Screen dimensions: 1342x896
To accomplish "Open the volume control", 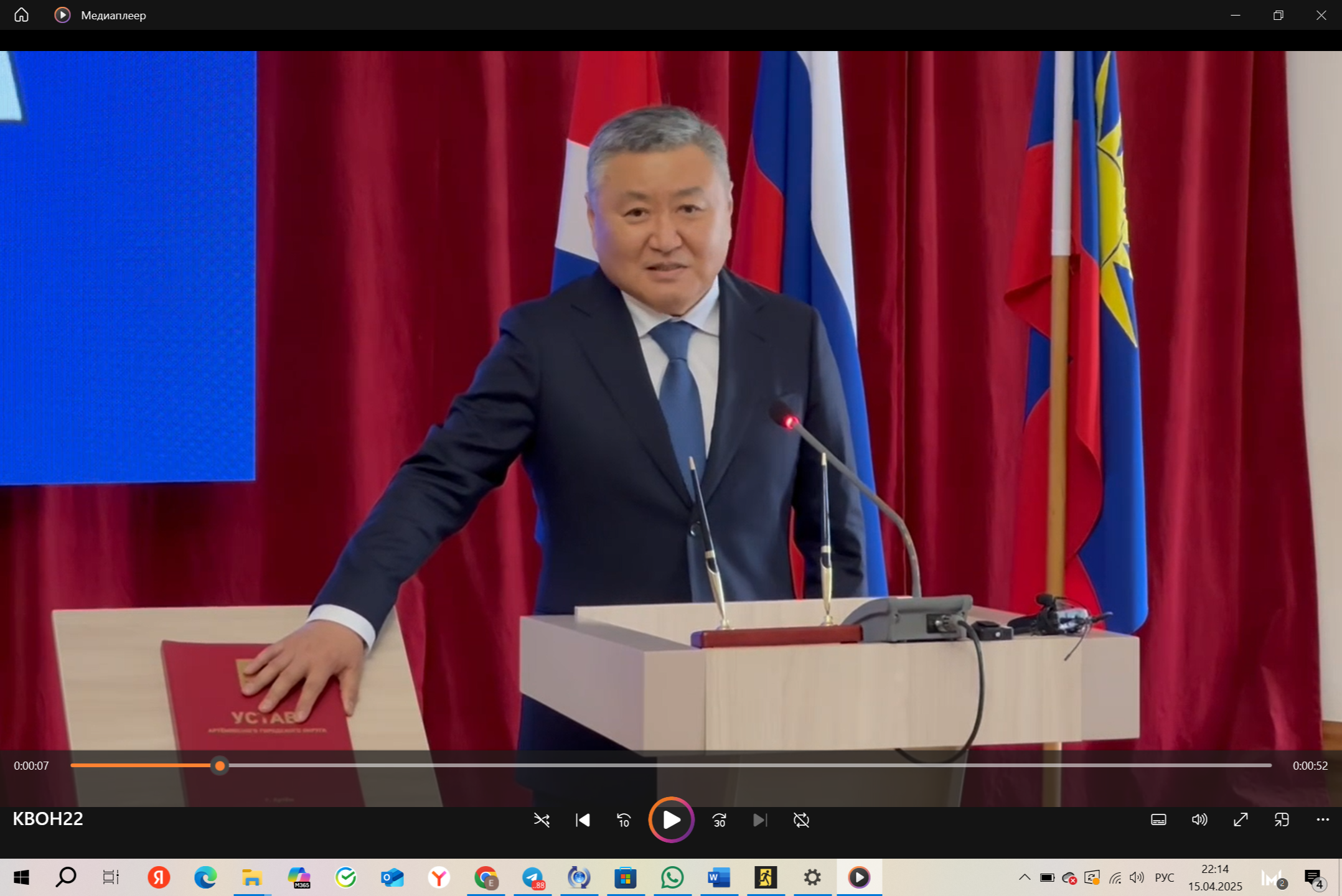I will point(1199,819).
